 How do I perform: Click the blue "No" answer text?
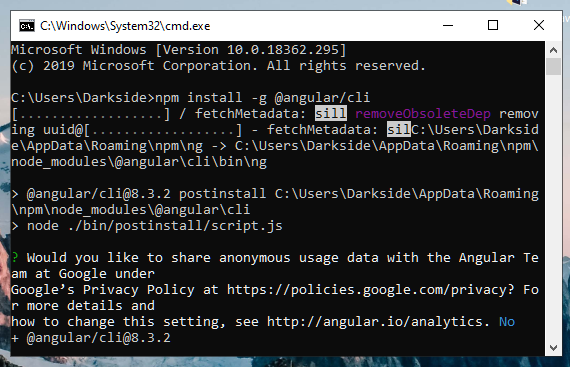(507, 322)
